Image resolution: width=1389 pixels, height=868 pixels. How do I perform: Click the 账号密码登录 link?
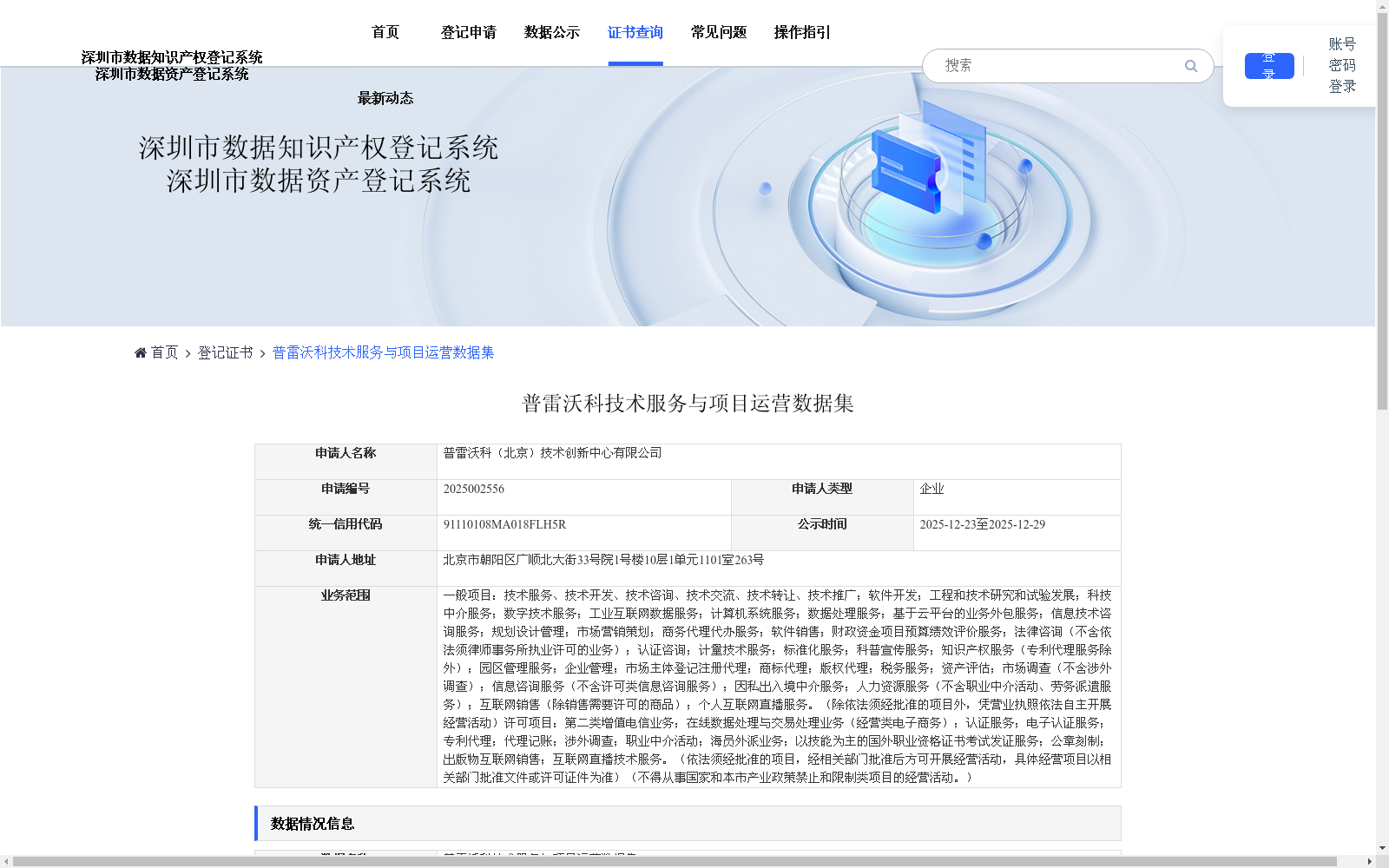tap(1342, 65)
